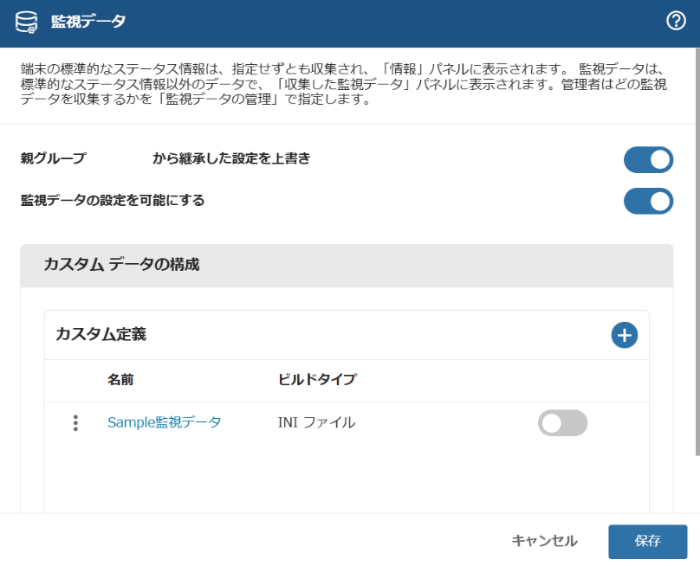The height and width of the screenshot is (566, 700).
Task: Open the Sample監視データ link
Action: point(164,422)
